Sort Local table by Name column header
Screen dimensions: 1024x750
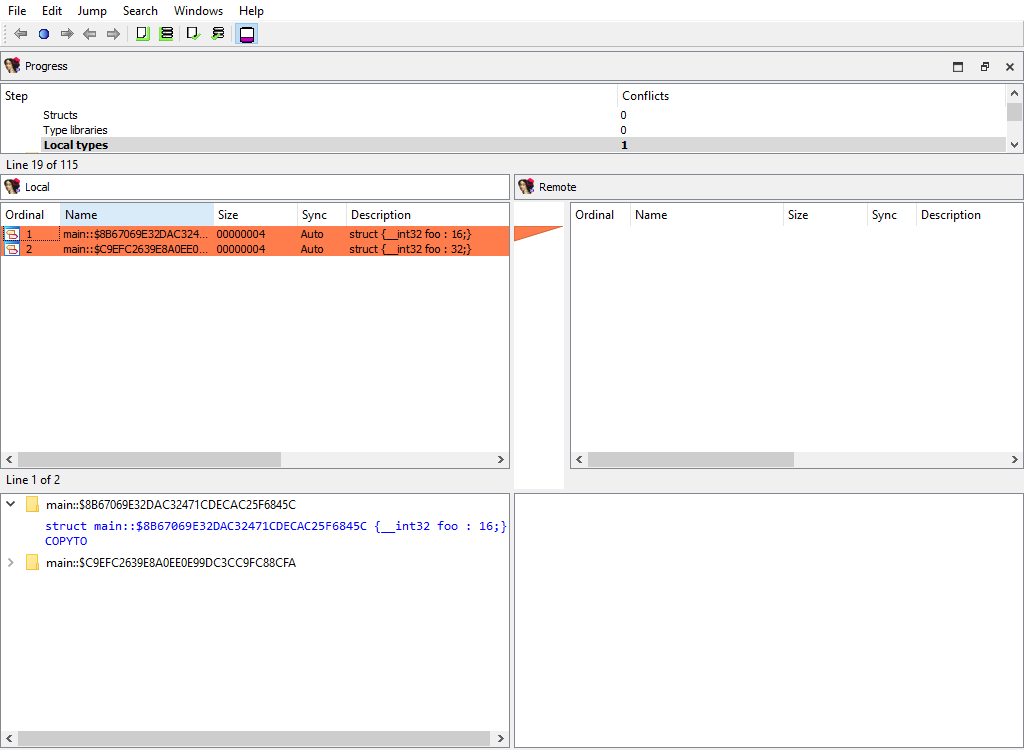pos(136,215)
